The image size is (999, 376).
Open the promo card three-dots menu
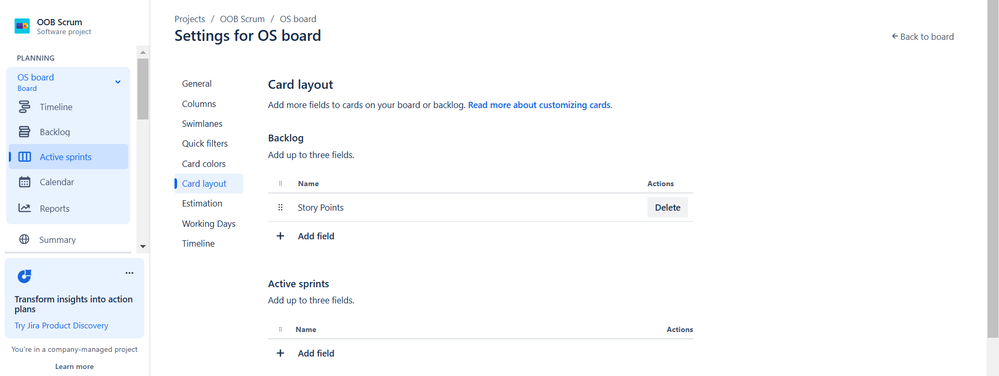pyautogui.click(x=129, y=273)
